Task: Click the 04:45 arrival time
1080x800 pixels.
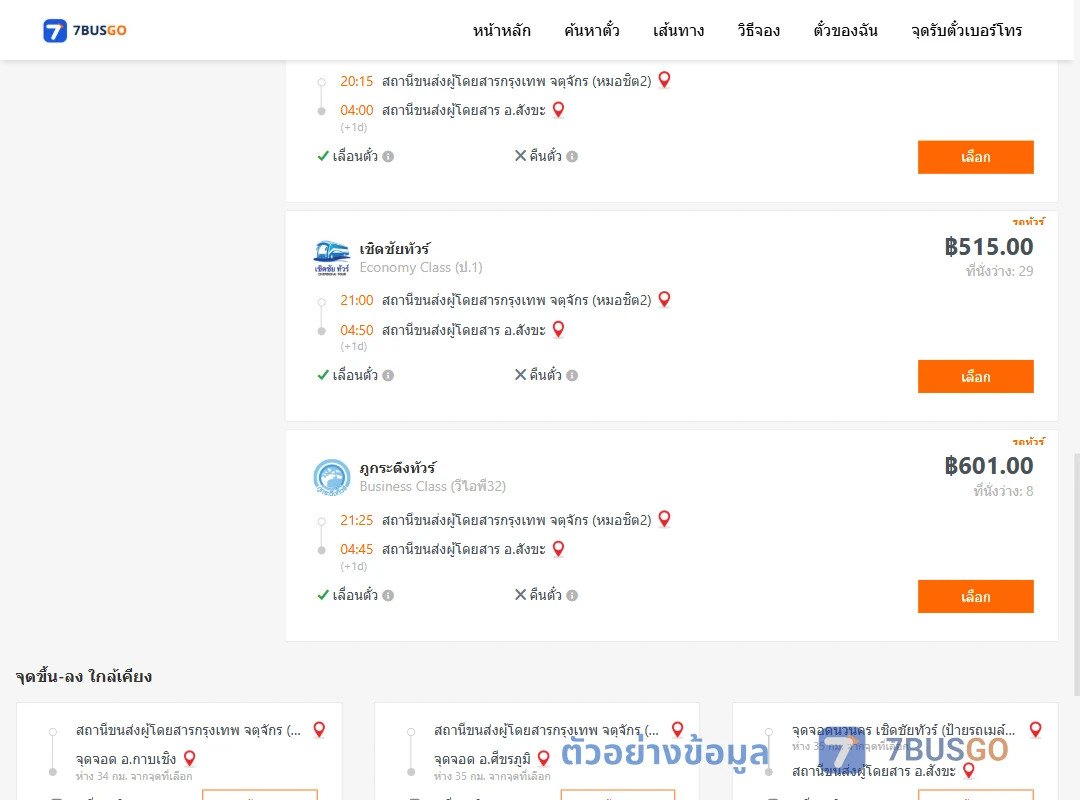Action: click(x=357, y=549)
